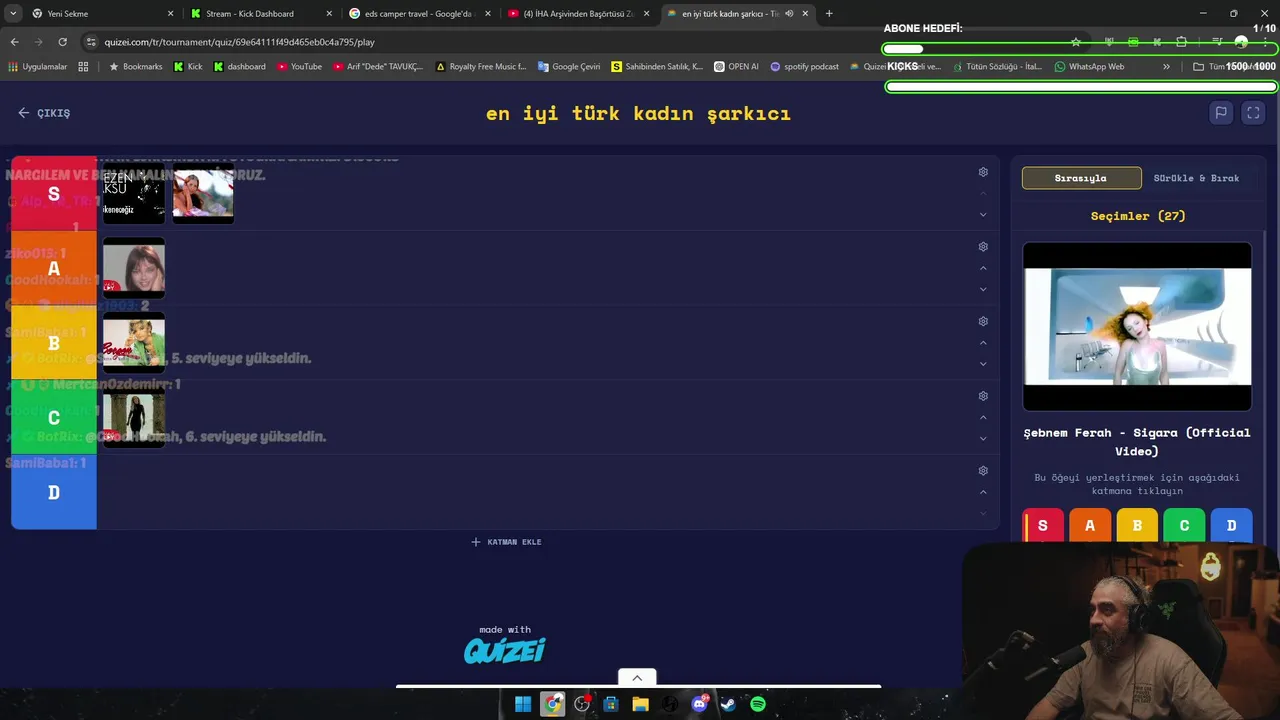Switch to Sürükle & Bırak mode
The width and height of the screenshot is (1280, 720).
click(1196, 178)
